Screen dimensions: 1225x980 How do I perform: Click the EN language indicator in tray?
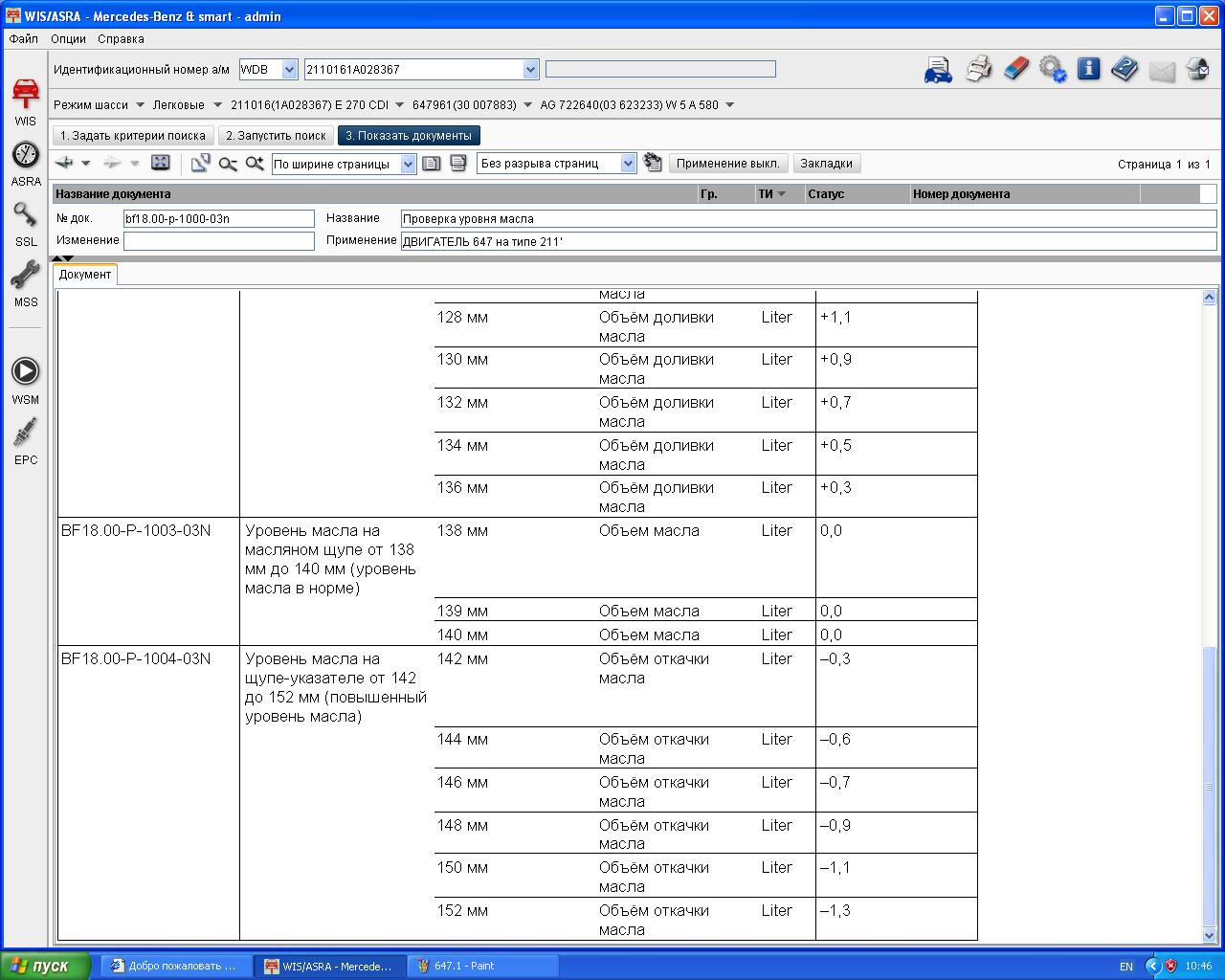[x=1126, y=967]
